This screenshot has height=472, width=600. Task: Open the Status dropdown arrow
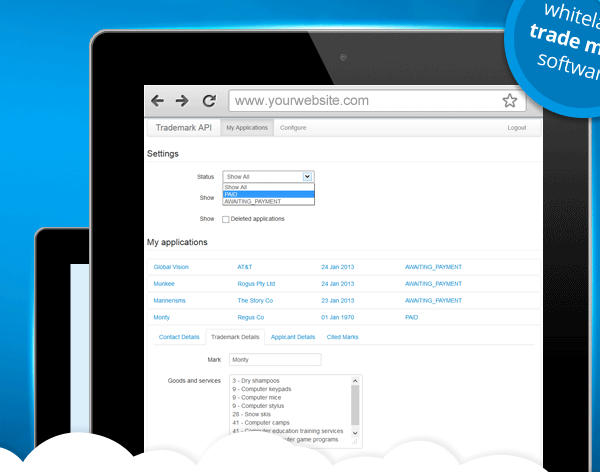(x=307, y=176)
